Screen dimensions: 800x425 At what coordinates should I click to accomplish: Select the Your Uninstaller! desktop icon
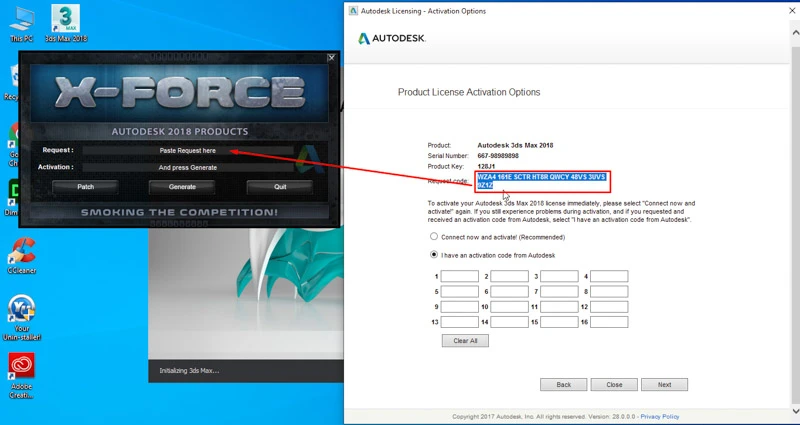click(x=21, y=317)
